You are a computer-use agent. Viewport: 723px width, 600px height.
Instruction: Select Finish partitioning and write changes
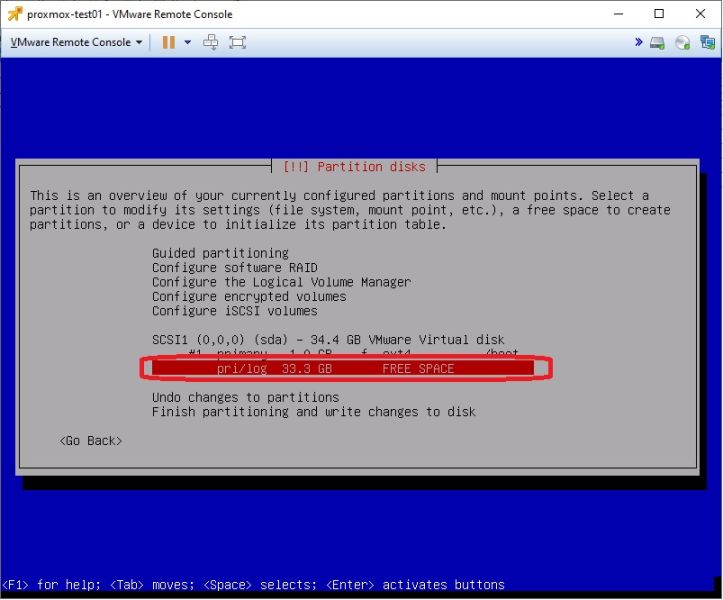click(314, 411)
